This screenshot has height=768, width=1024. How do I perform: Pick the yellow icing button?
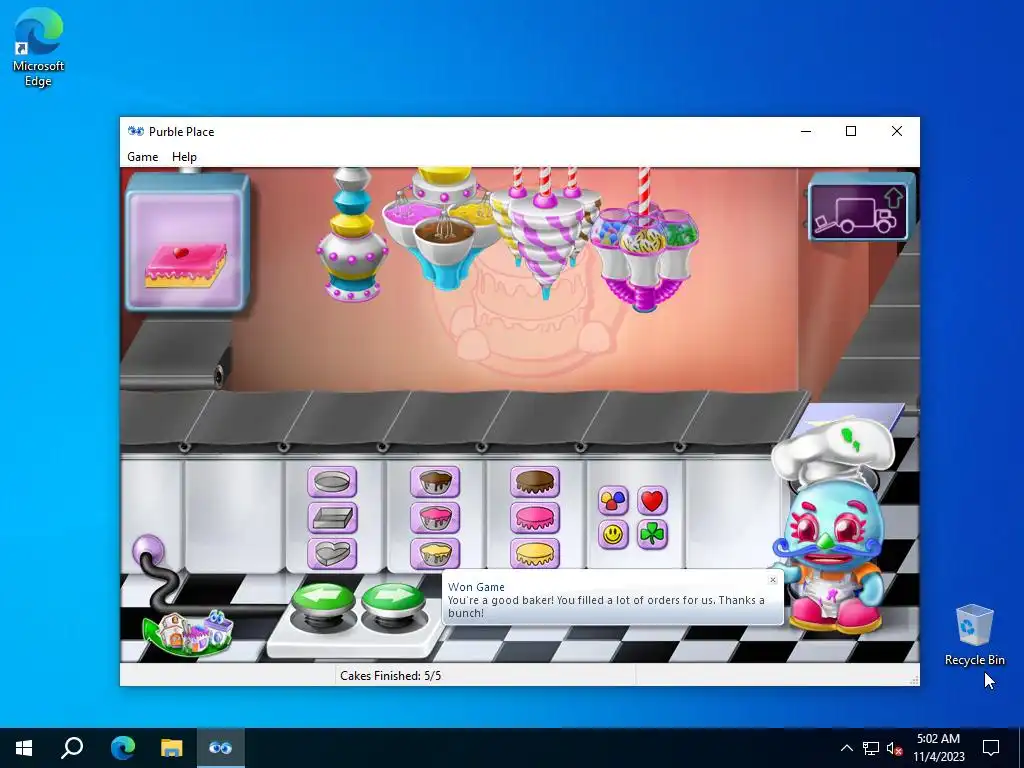click(x=535, y=554)
